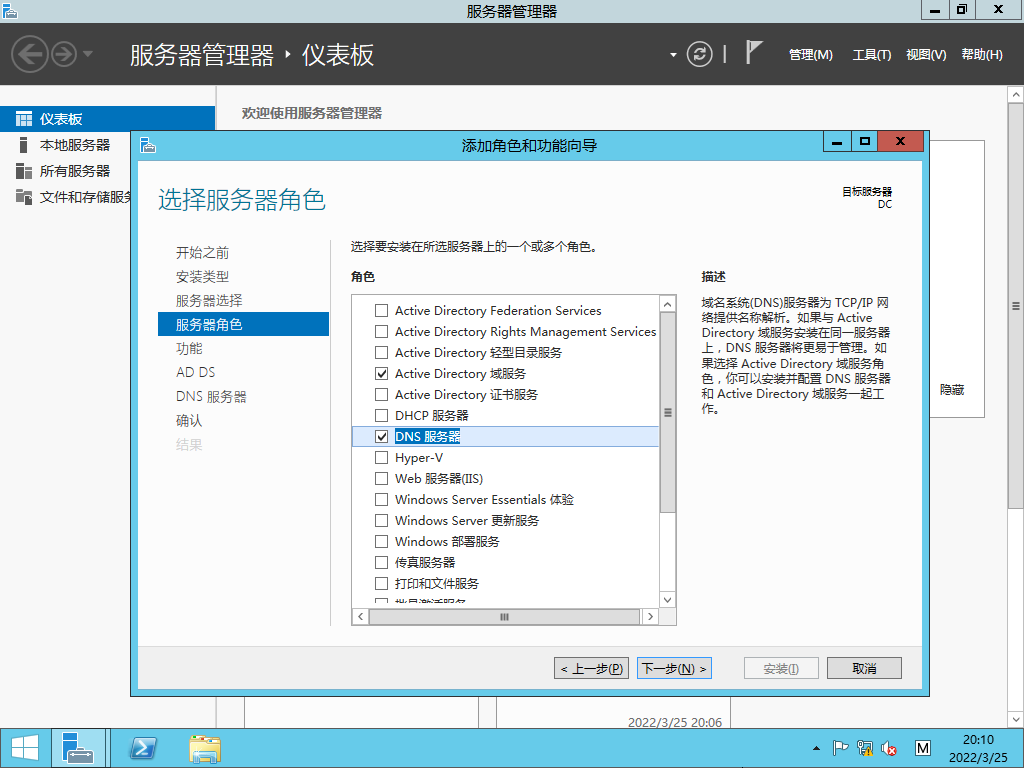Open the notifications flag icon
1024x768 pixels.
coord(753,52)
